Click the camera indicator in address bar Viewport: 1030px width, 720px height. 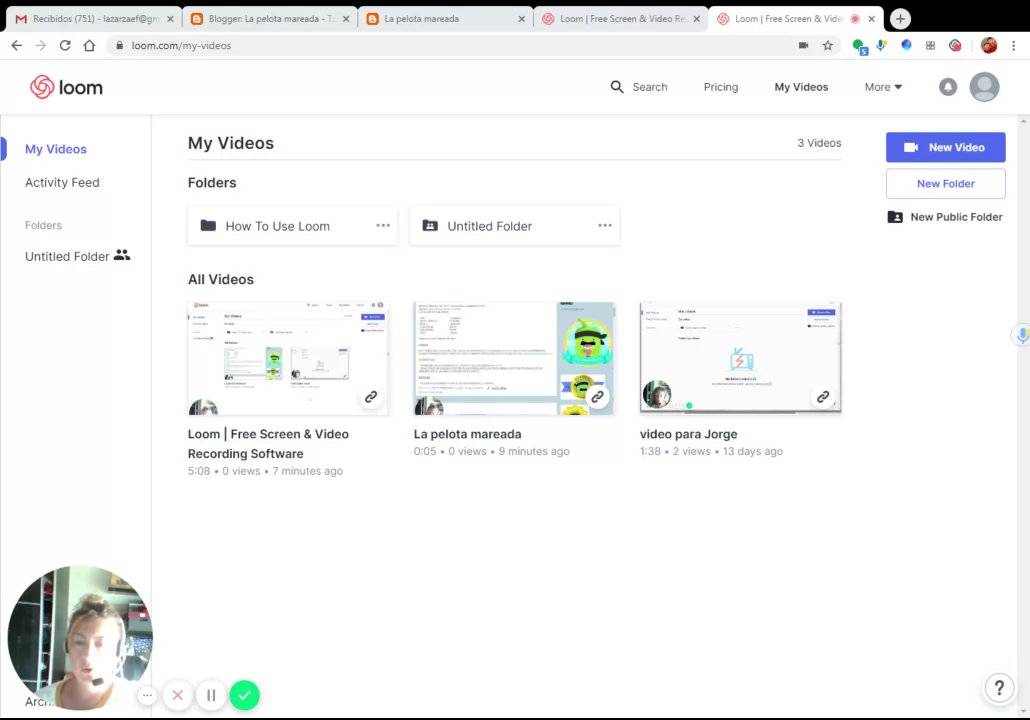coord(803,45)
